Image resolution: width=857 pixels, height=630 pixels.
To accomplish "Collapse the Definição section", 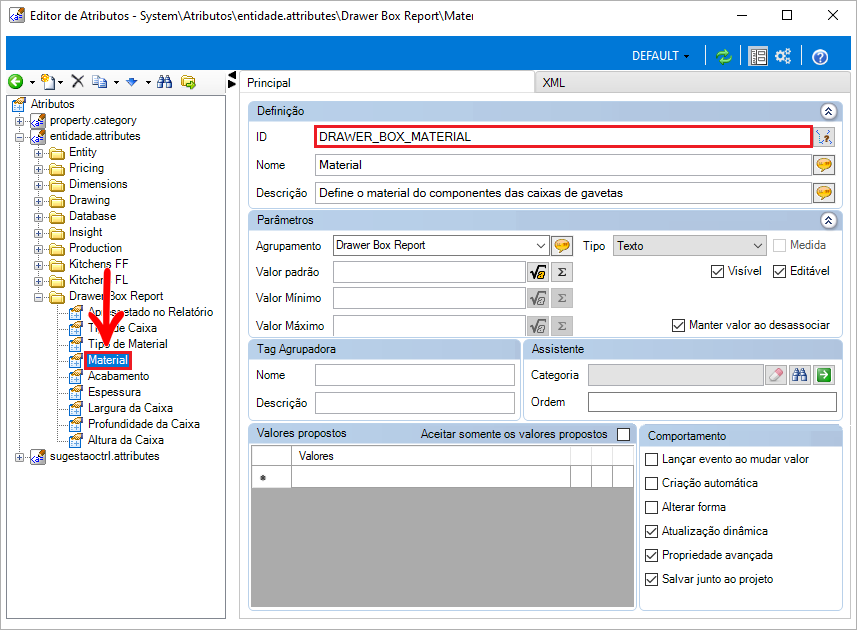I will click(828, 111).
